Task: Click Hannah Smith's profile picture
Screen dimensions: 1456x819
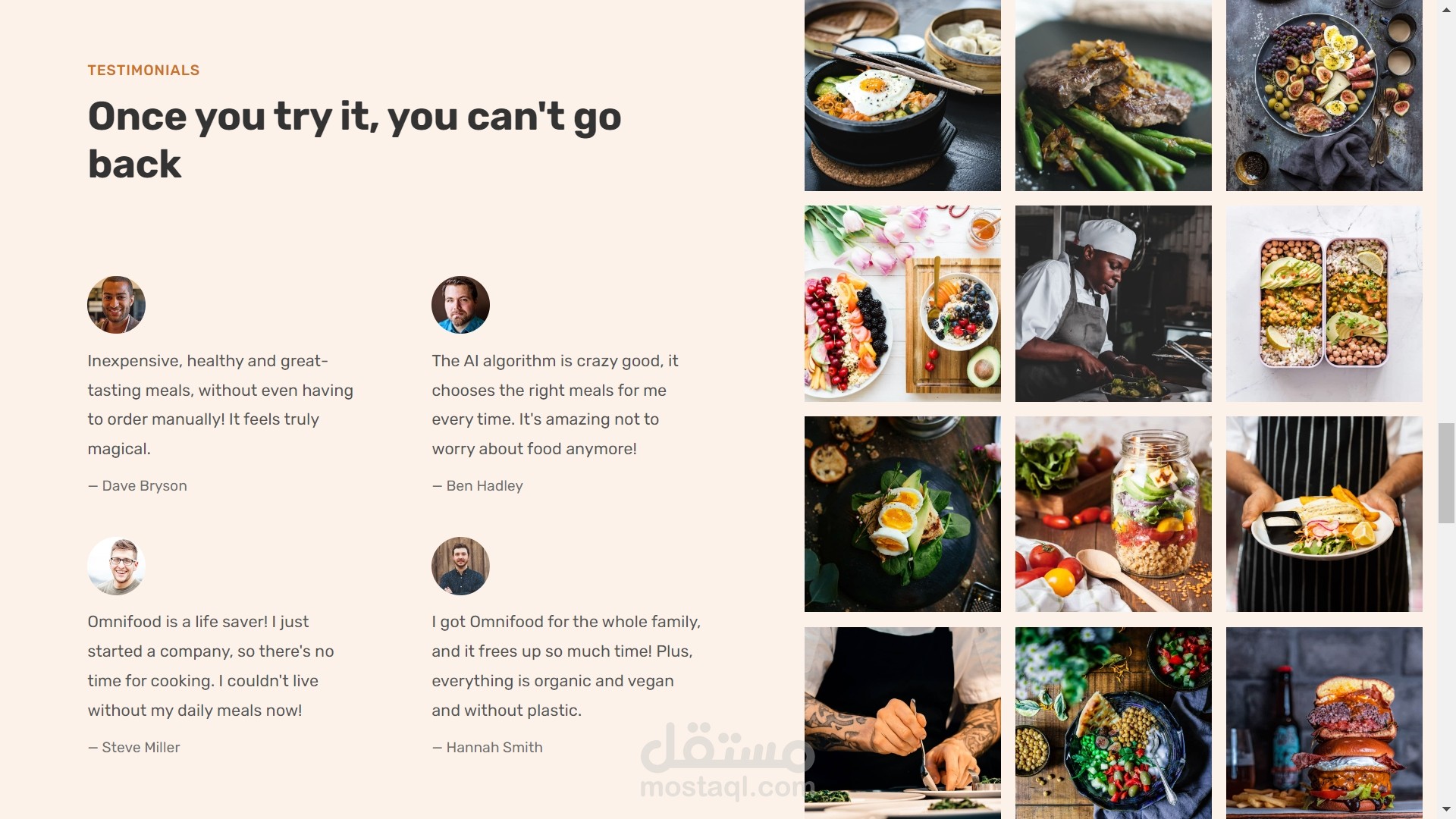Action: pyautogui.click(x=460, y=566)
